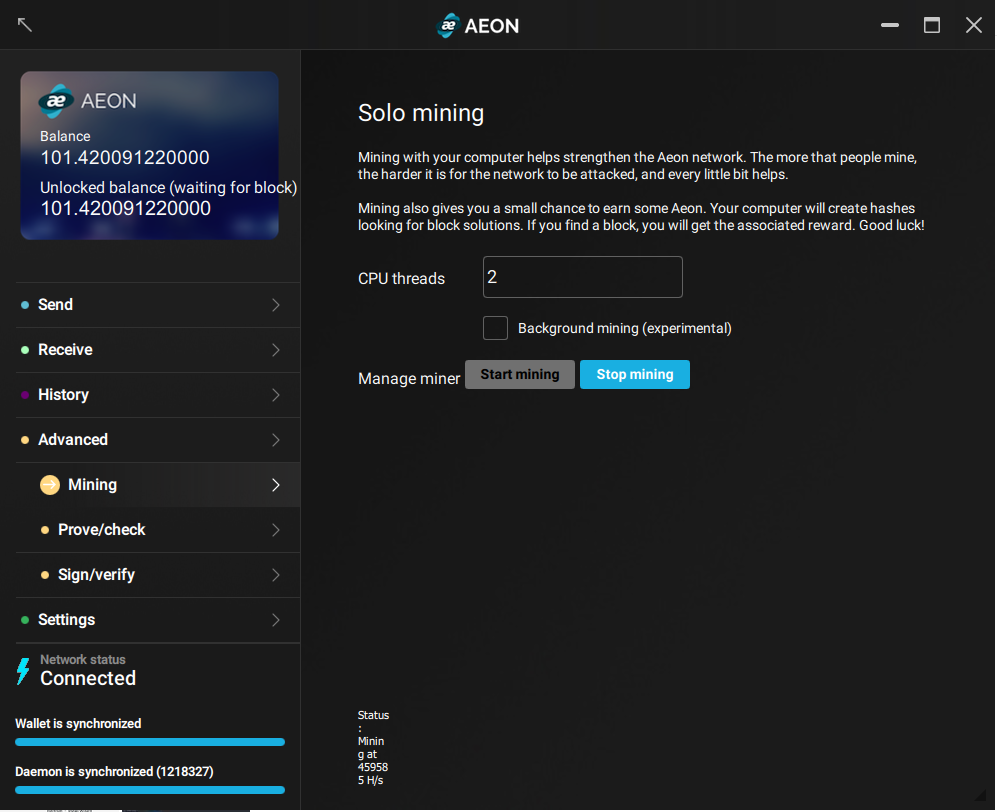Screen dimensions: 997x812
Task: Click the green dot next to Settings
Action: [x=25, y=620]
